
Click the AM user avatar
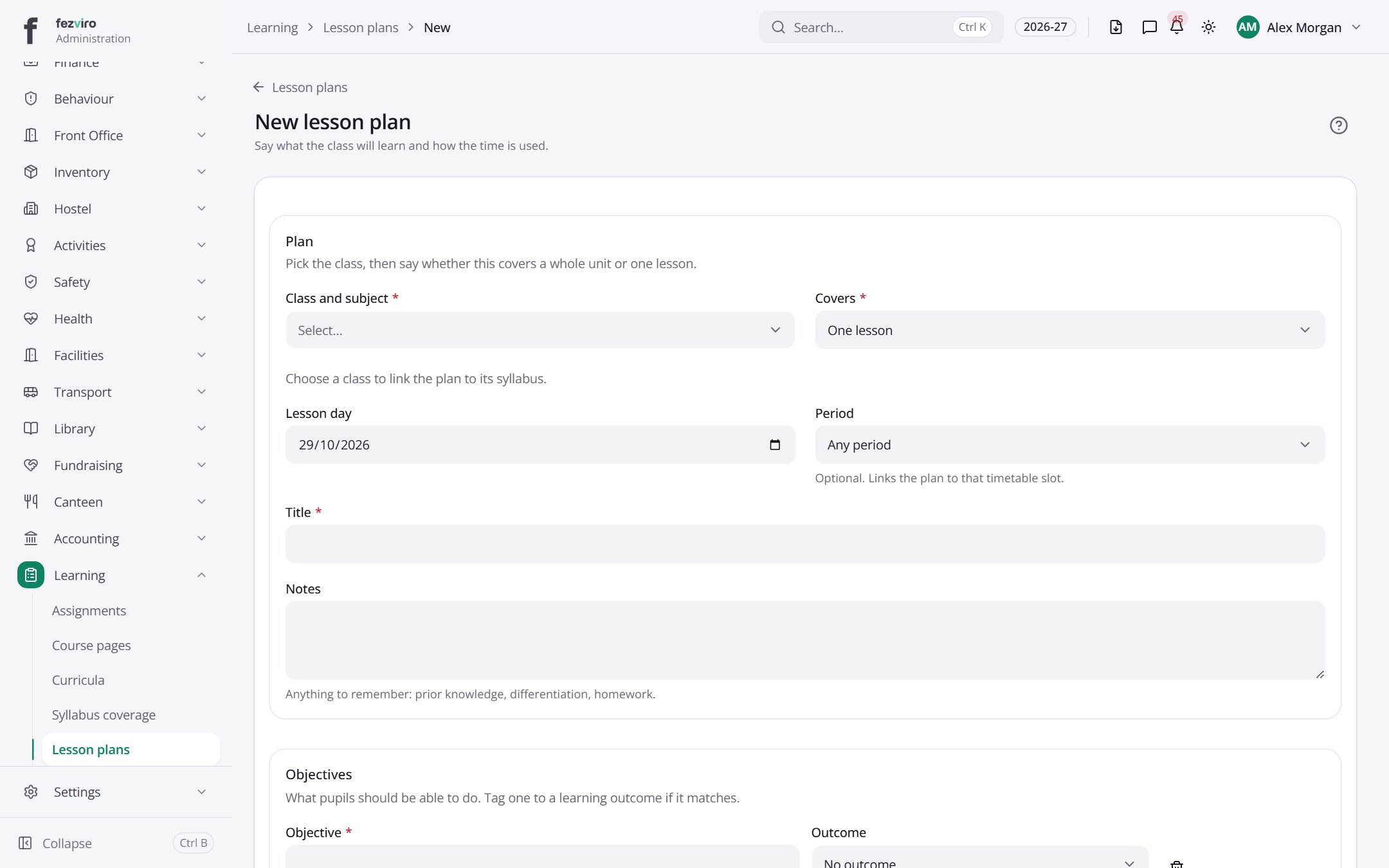(1248, 27)
